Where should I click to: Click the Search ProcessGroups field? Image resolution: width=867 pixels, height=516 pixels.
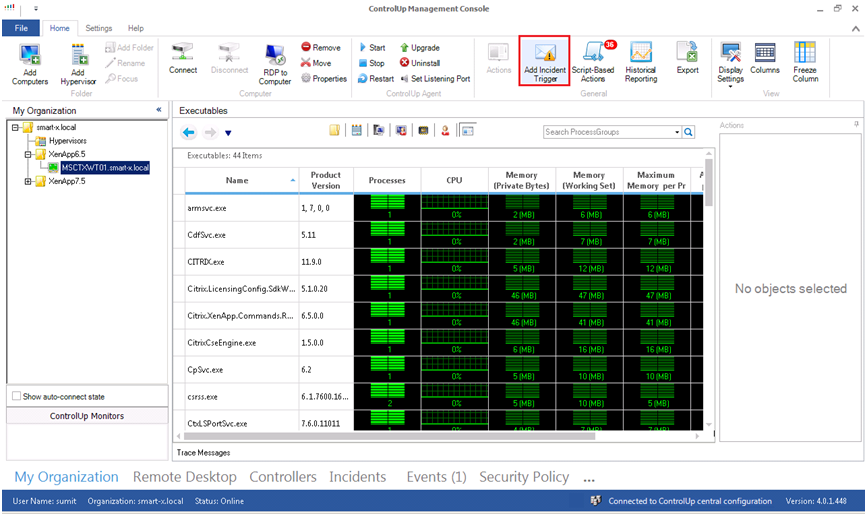coord(608,132)
